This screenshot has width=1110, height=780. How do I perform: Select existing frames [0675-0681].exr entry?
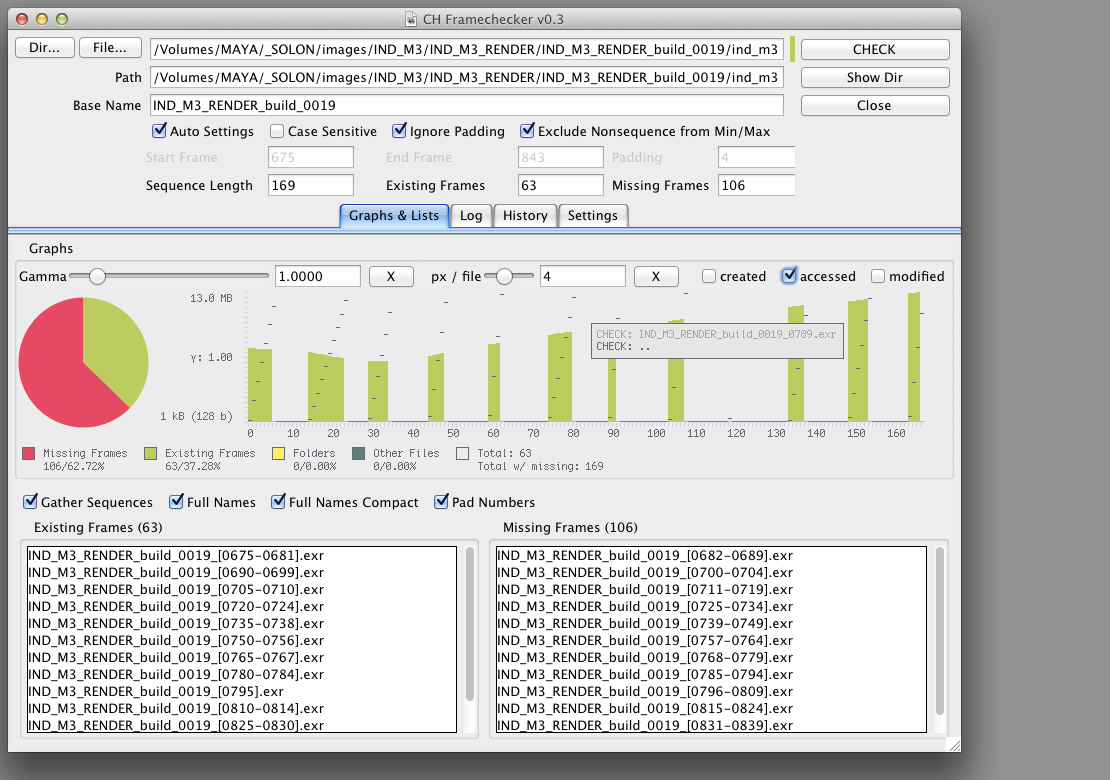point(242,556)
